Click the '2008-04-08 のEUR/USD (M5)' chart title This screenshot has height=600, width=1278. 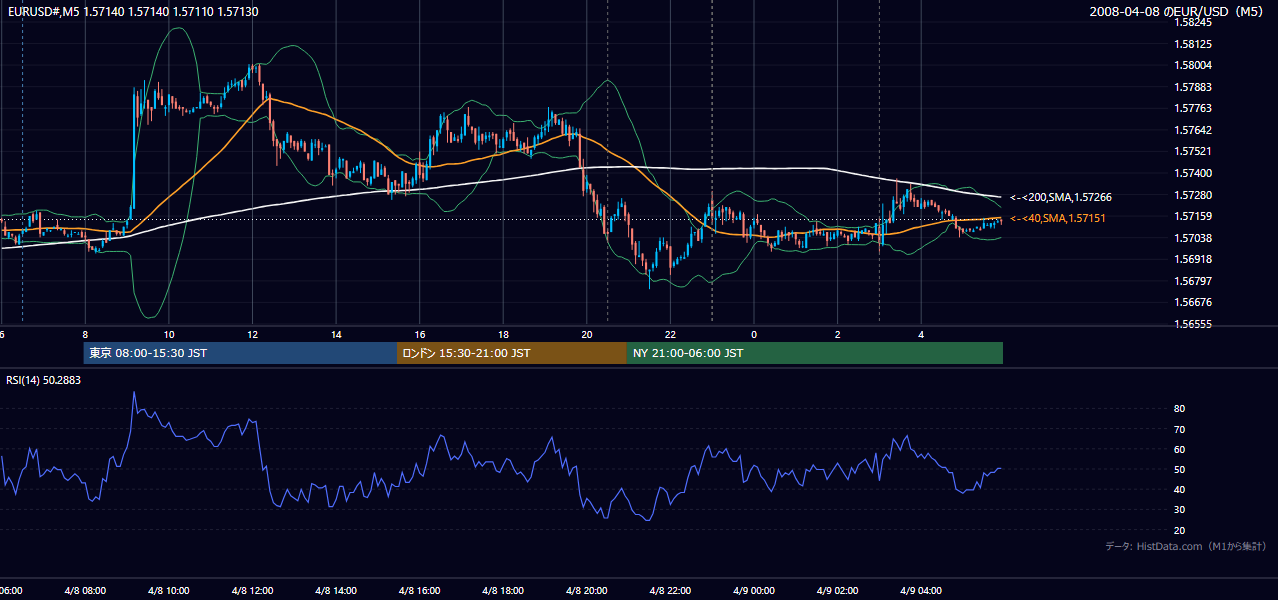pyautogui.click(x=1177, y=11)
